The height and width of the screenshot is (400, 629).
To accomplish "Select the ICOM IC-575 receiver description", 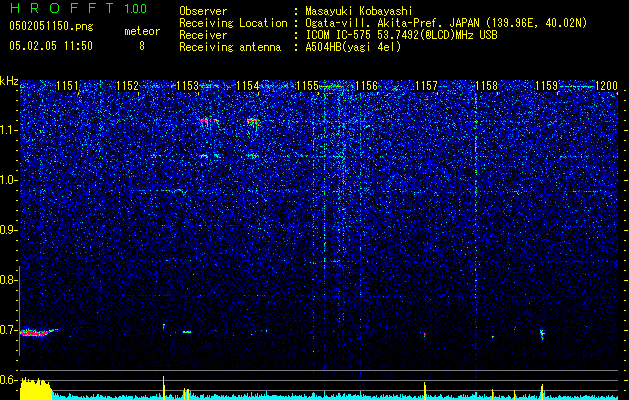I will click(401, 35).
